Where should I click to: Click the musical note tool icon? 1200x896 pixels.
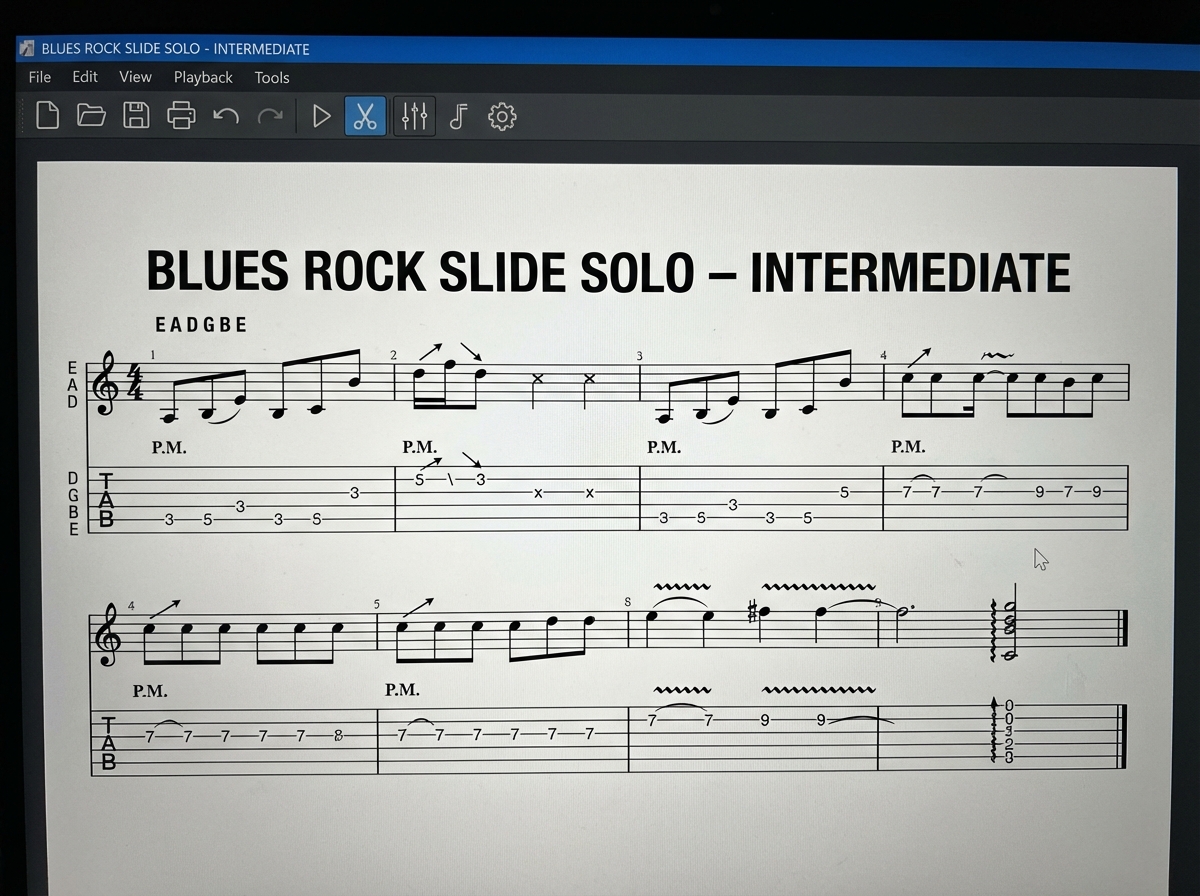tap(458, 116)
